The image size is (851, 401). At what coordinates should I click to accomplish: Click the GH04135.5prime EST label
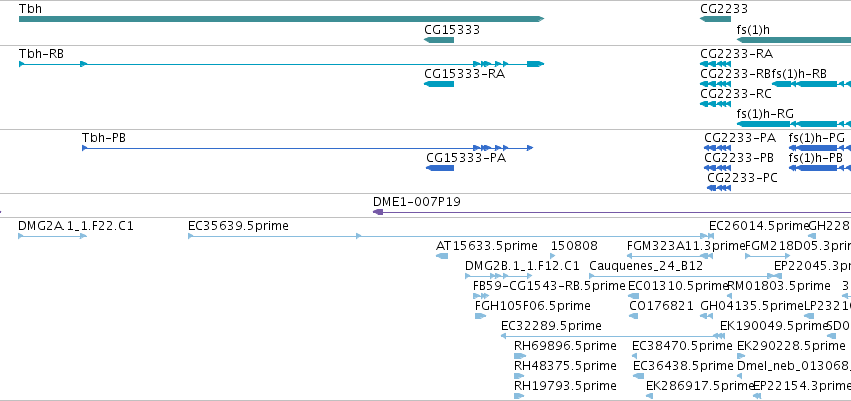[x=752, y=306]
